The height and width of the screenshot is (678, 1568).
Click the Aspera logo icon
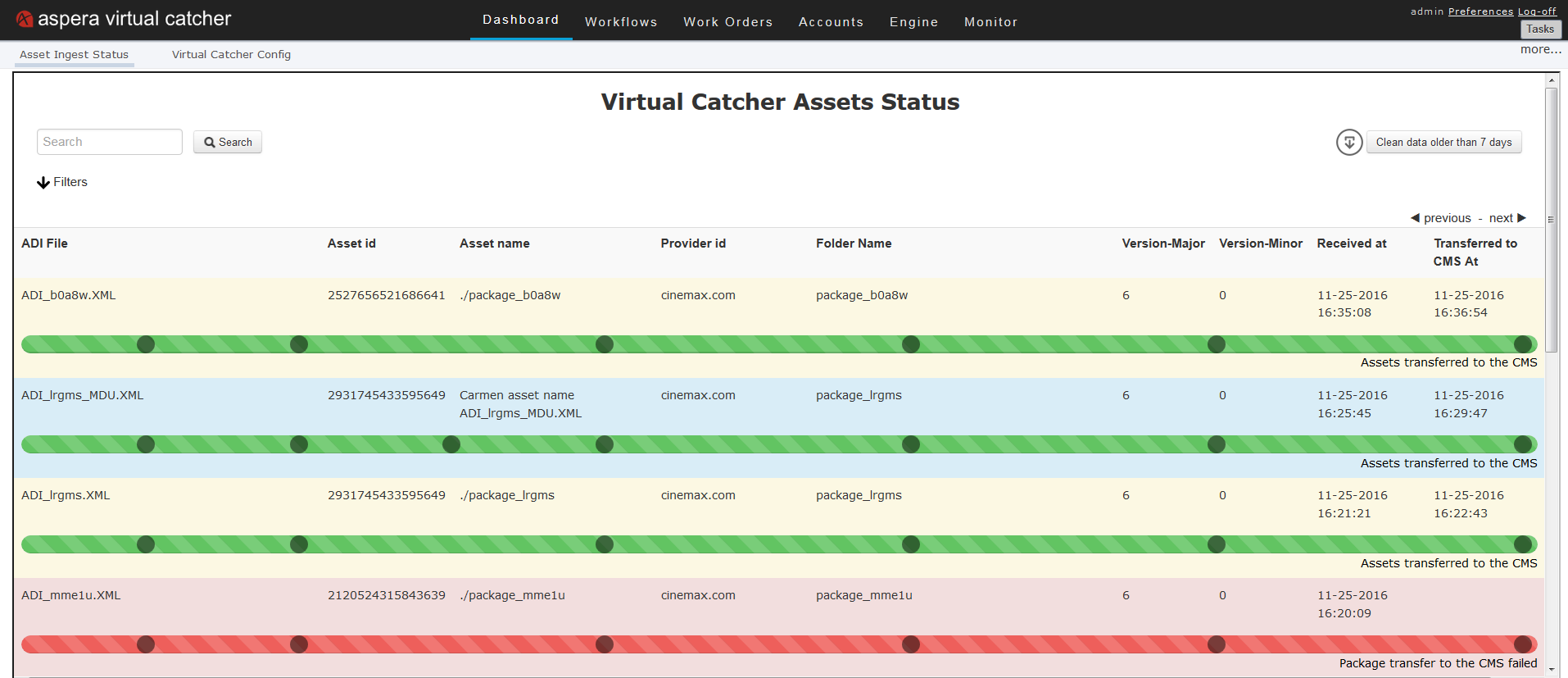[25, 19]
